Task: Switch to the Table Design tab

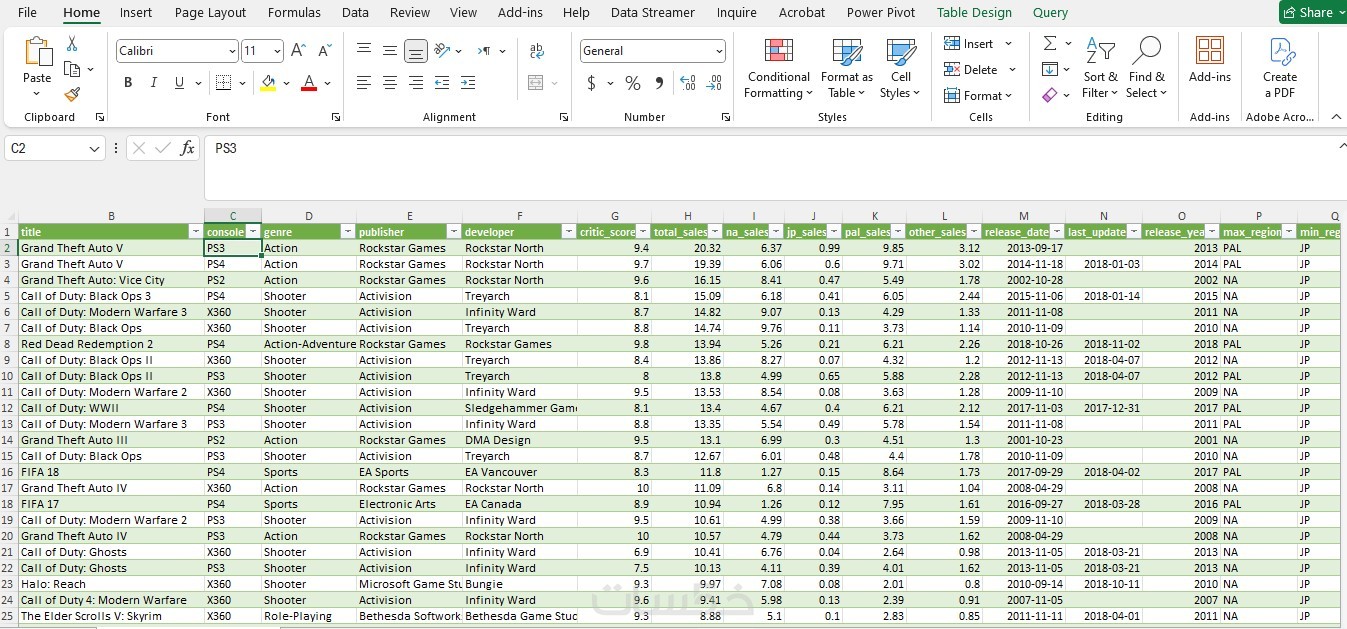Action: click(974, 12)
